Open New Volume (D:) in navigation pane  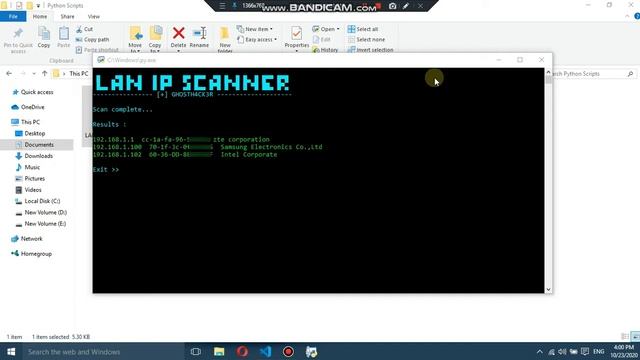click(x=41, y=212)
